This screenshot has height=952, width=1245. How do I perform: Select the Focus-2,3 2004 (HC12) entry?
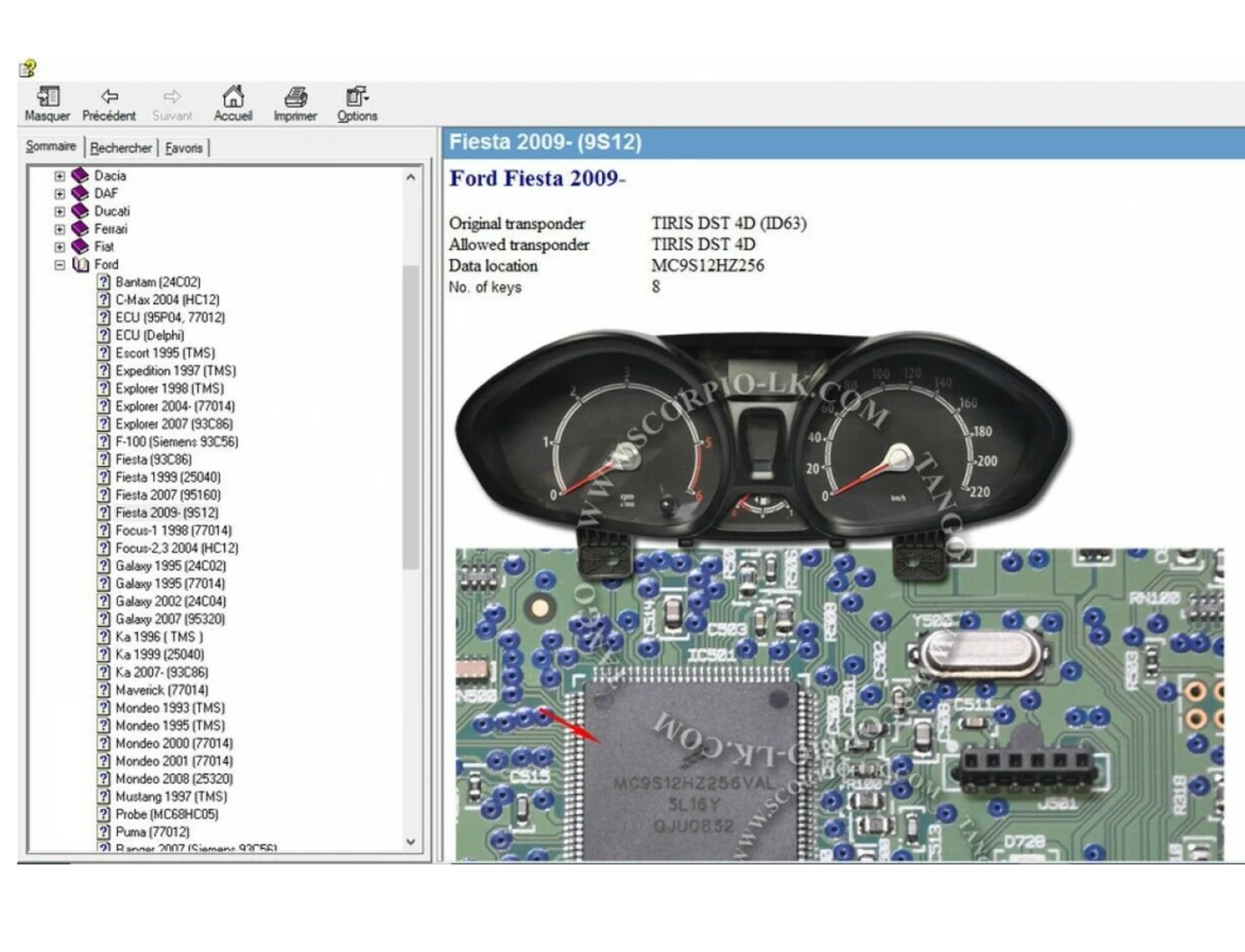[x=177, y=548]
